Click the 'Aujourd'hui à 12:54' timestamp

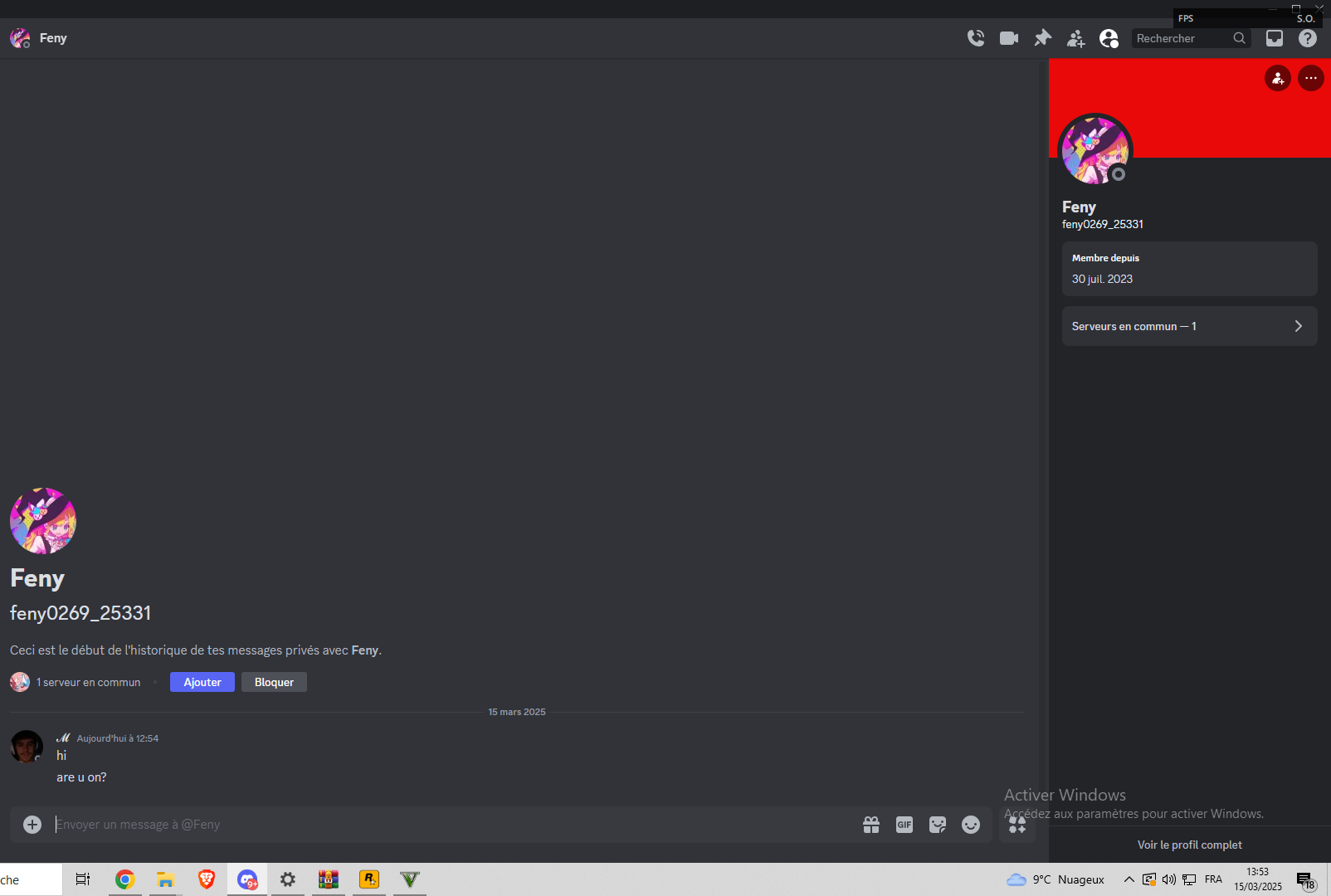(118, 738)
